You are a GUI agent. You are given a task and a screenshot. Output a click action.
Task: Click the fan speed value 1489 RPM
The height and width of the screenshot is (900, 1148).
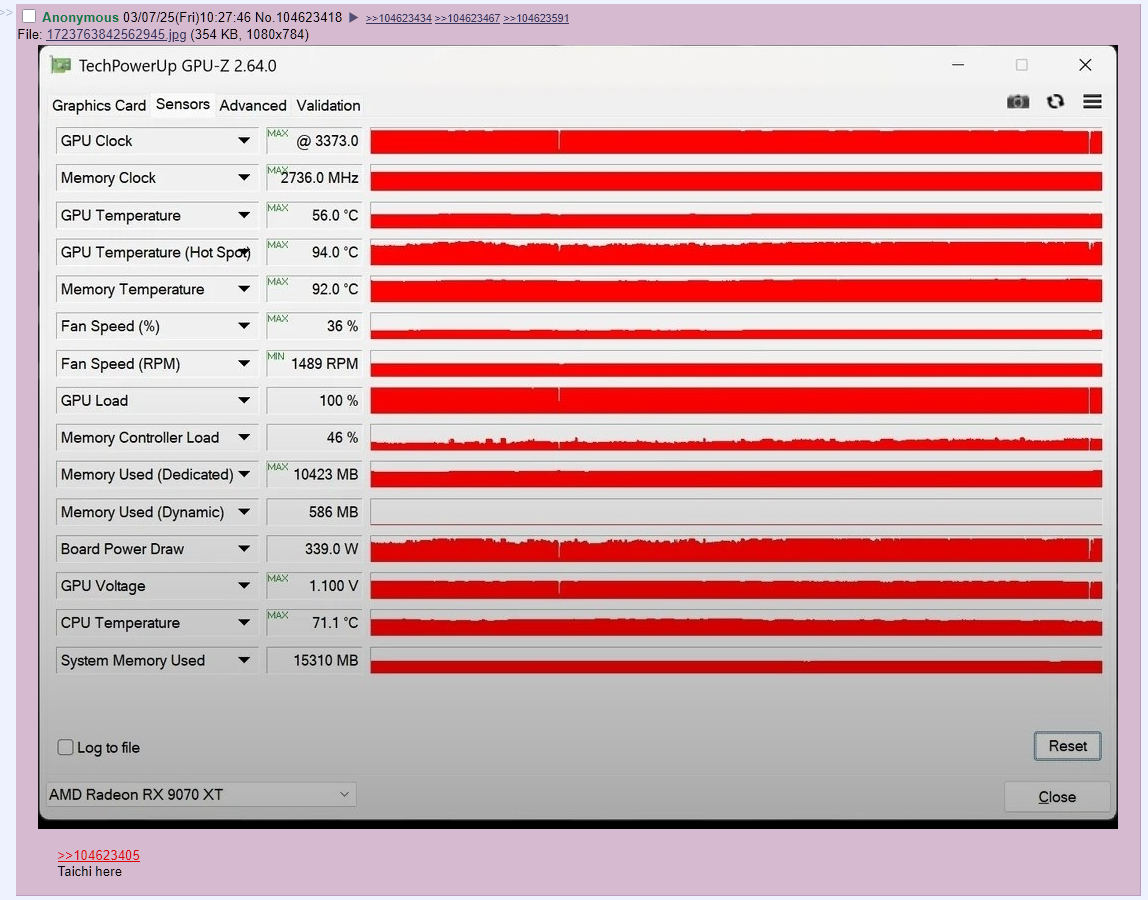pos(324,363)
